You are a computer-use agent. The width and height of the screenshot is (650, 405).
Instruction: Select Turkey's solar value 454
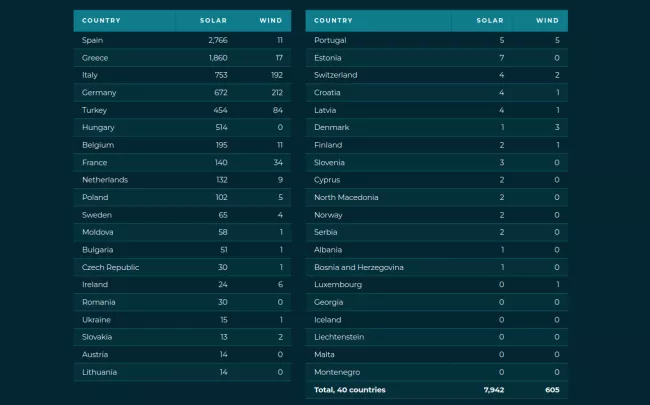click(x=221, y=110)
